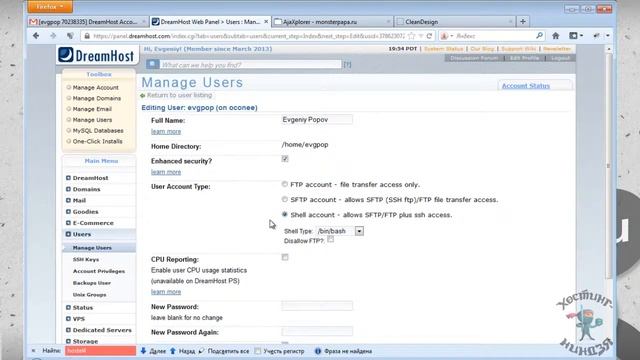This screenshot has width=640, height=360.
Task: Click the browser forward arrow
Action: 53,36
